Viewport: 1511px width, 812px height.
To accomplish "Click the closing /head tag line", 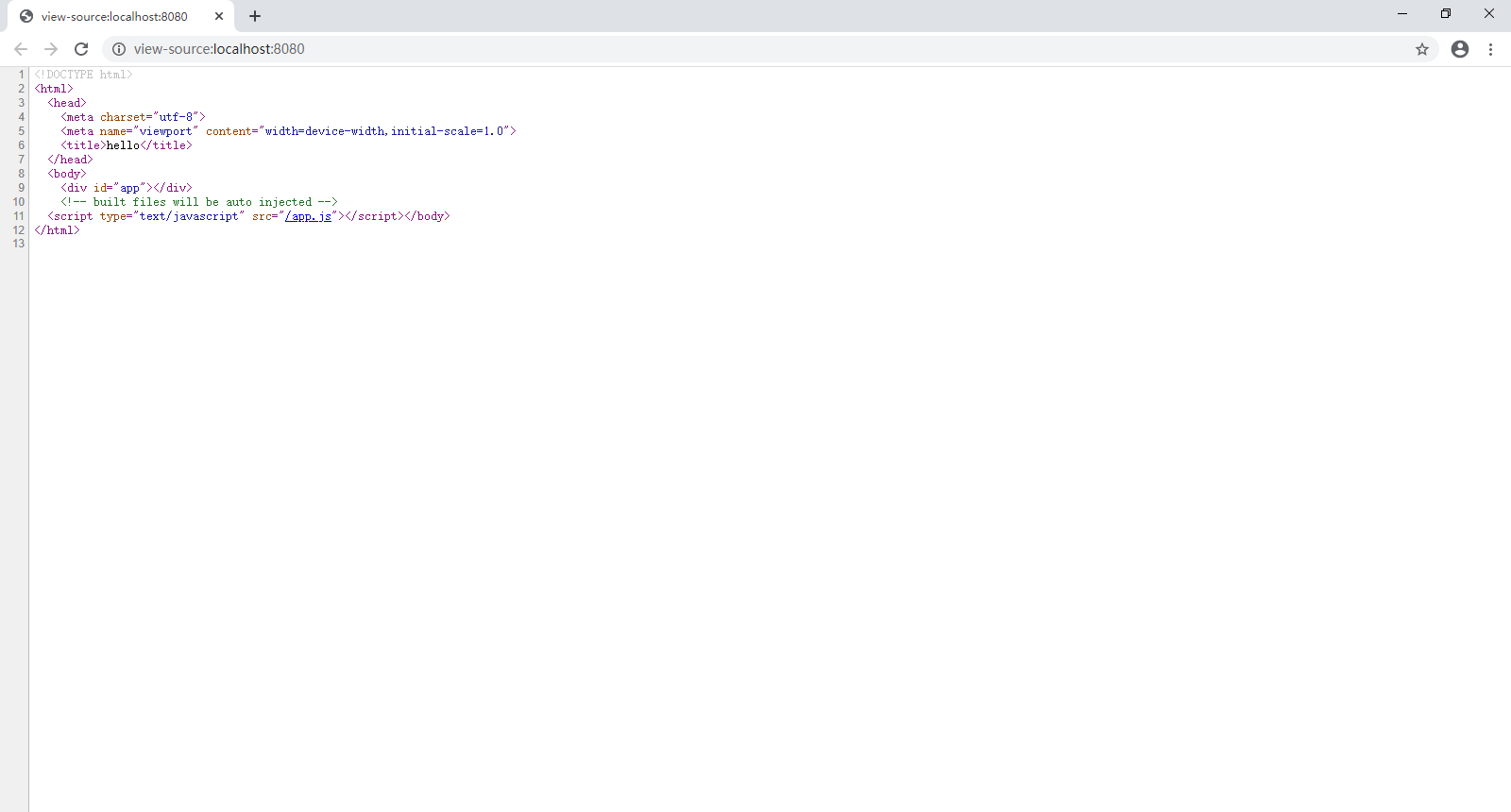I will coord(71,160).
